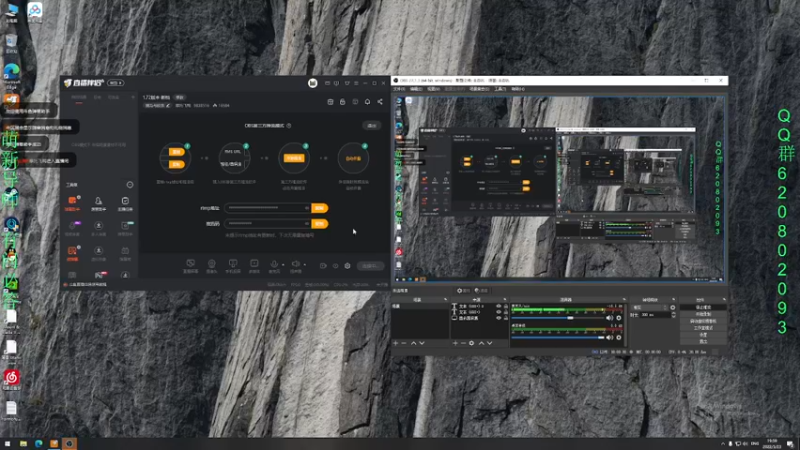
Task: Collapse the toolbox section with circle minus icon
Action: (x=130, y=185)
